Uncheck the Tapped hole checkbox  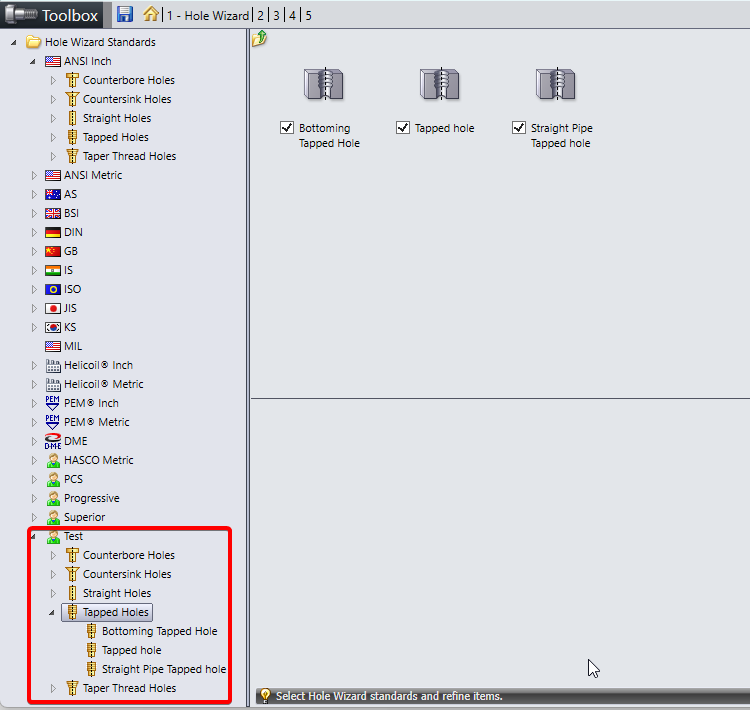pos(403,128)
